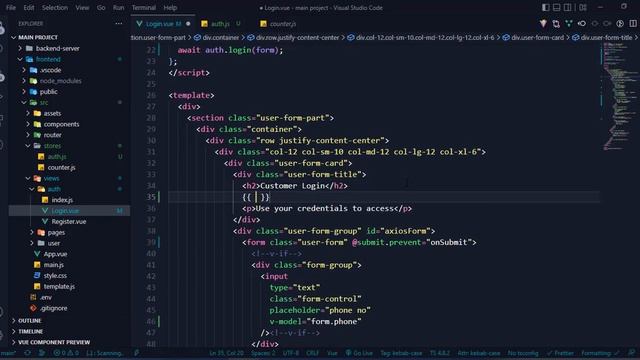The image size is (640, 360).
Task: Toggle the bottom panel layout icon
Action: (x=557, y=7)
